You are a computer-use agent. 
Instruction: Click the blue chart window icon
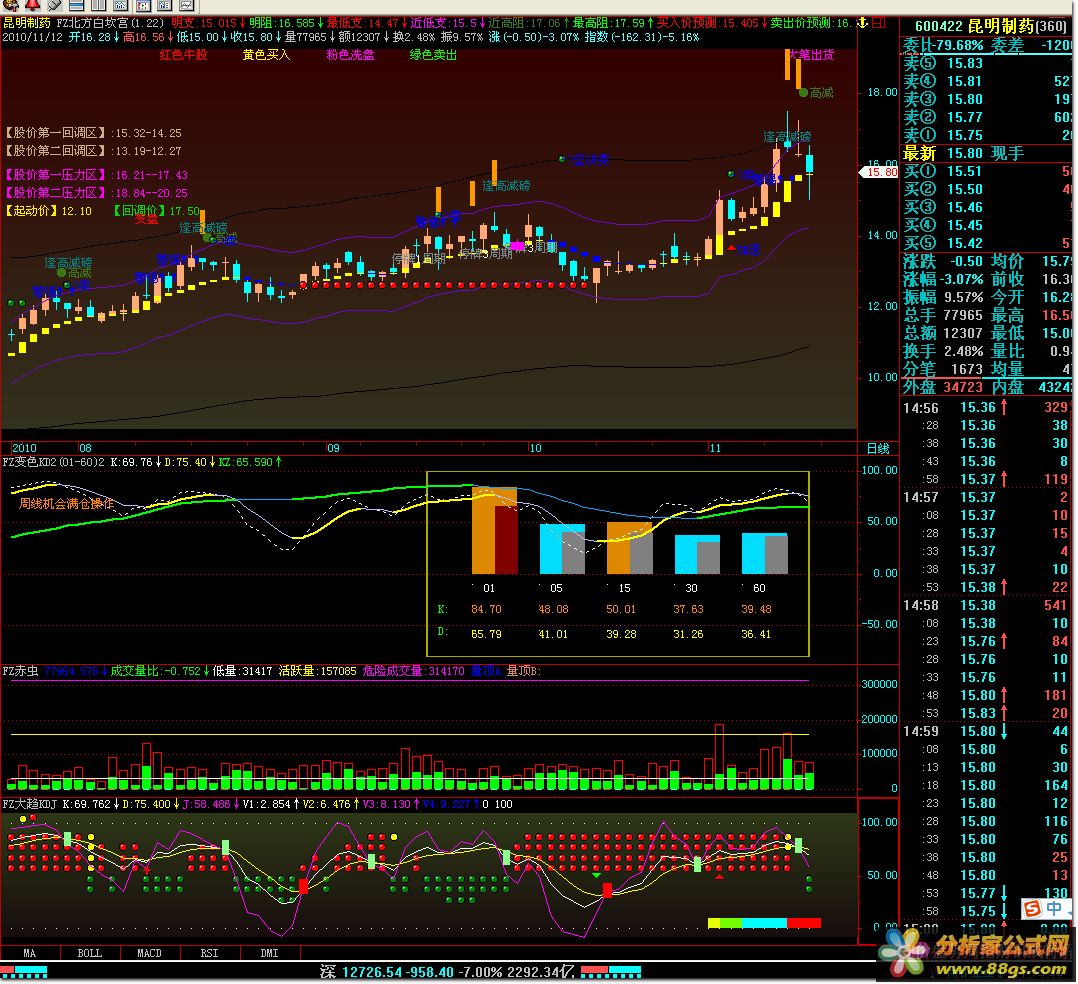(x=120, y=5)
